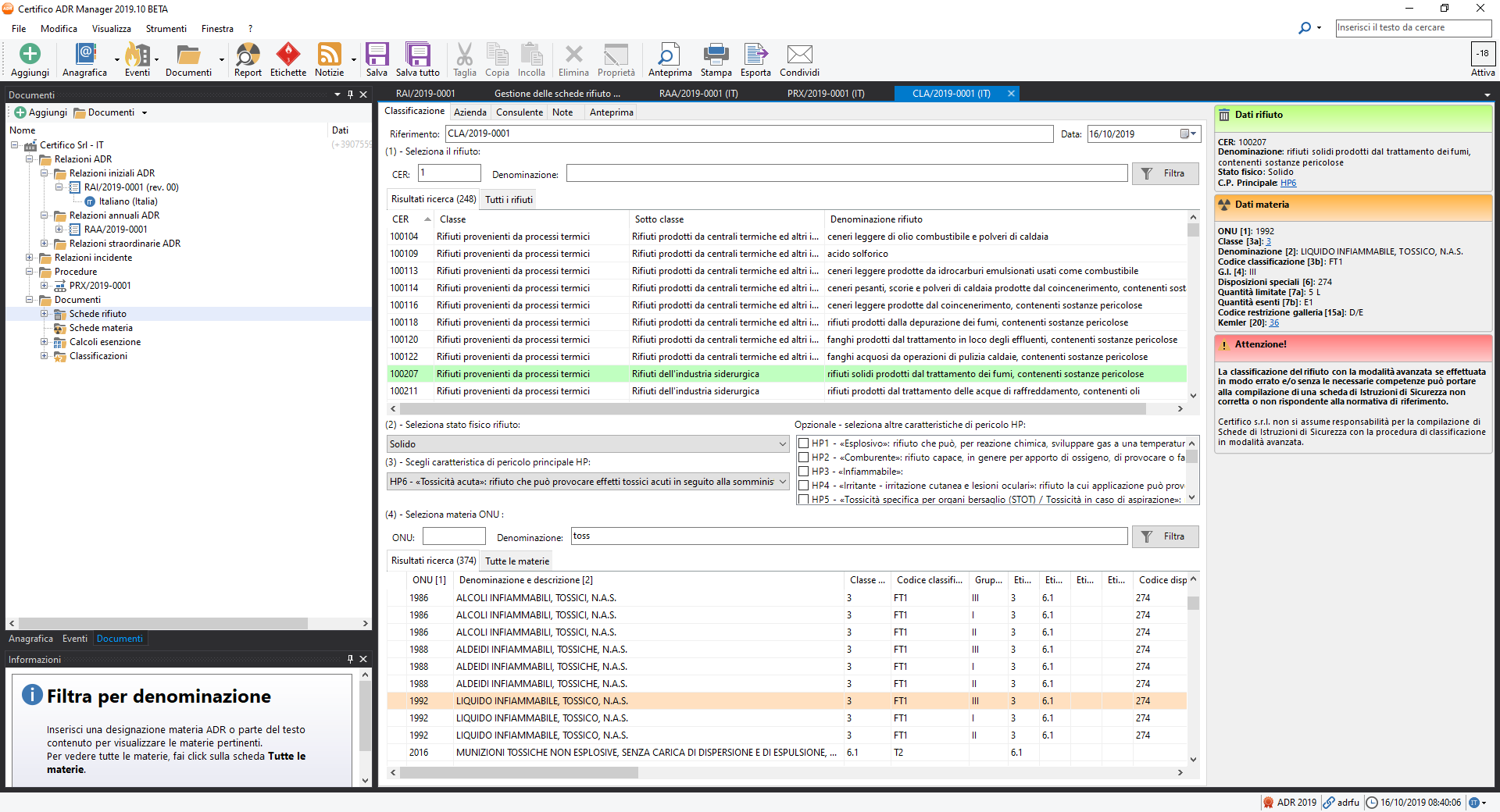Click Filtra button next to CER denomination
The width and height of the screenshot is (1500, 812).
point(1165,173)
